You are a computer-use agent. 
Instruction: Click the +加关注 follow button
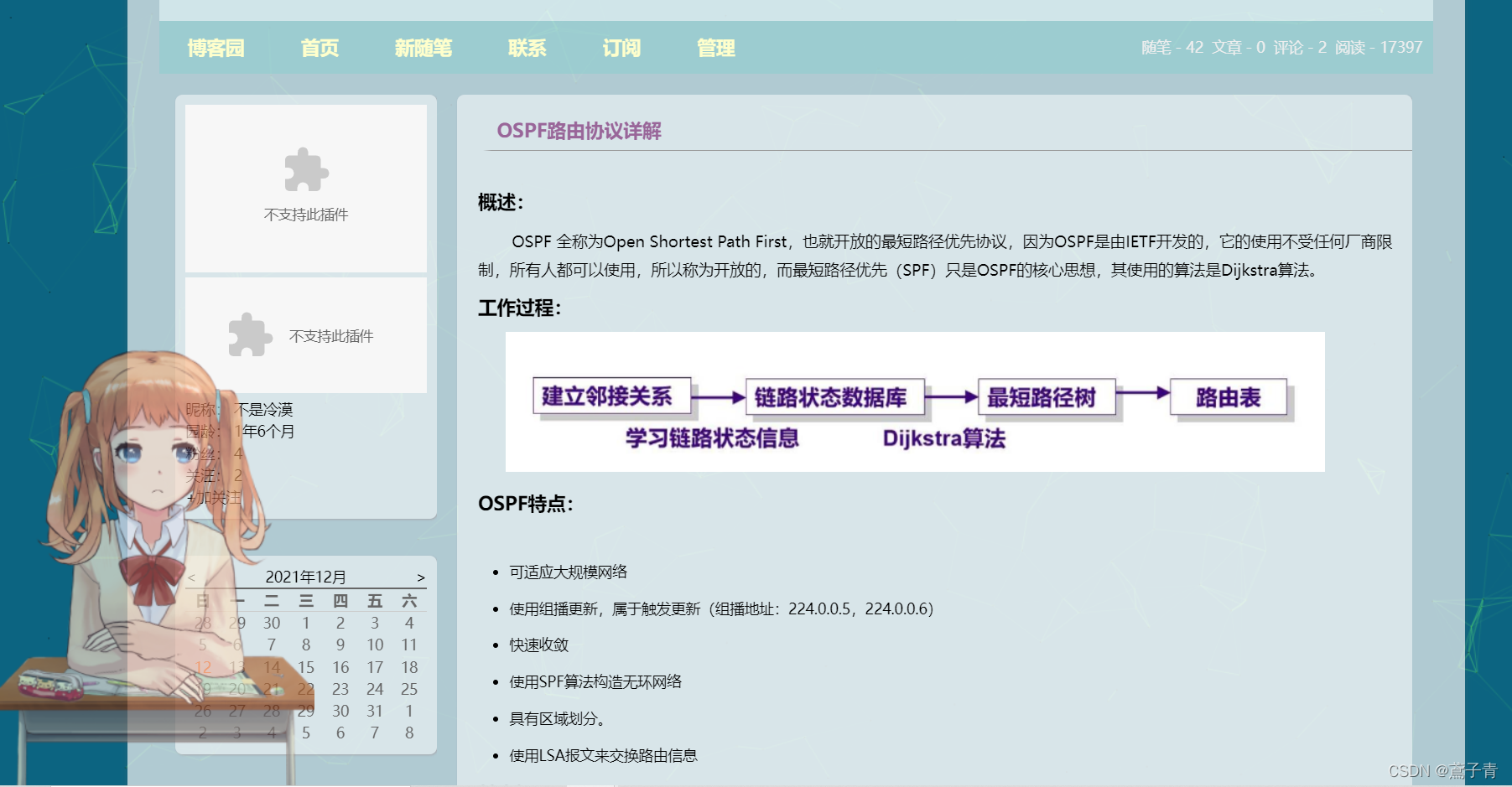[215, 497]
